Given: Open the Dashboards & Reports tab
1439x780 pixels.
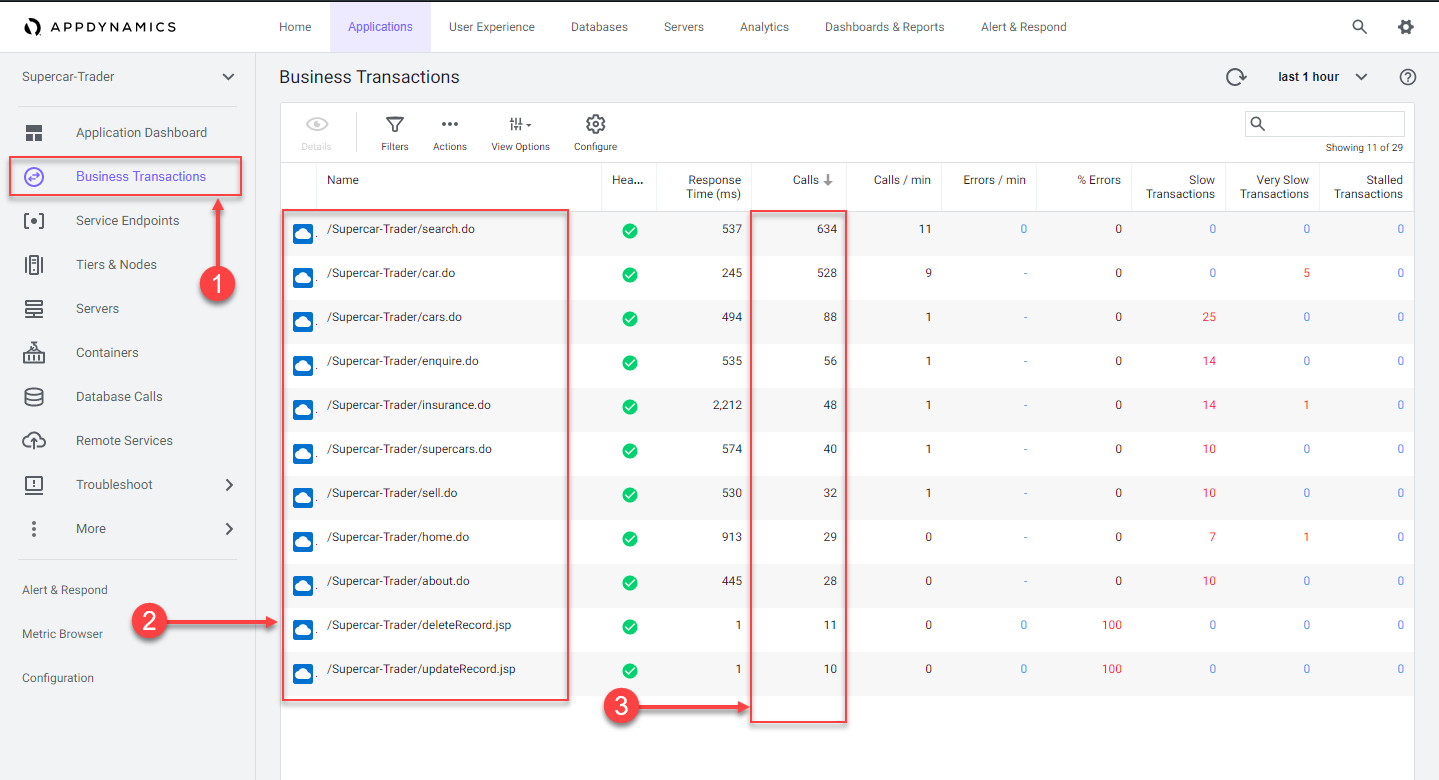Looking at the screenshot, I should pyautogui.click(x=884, y=27).
